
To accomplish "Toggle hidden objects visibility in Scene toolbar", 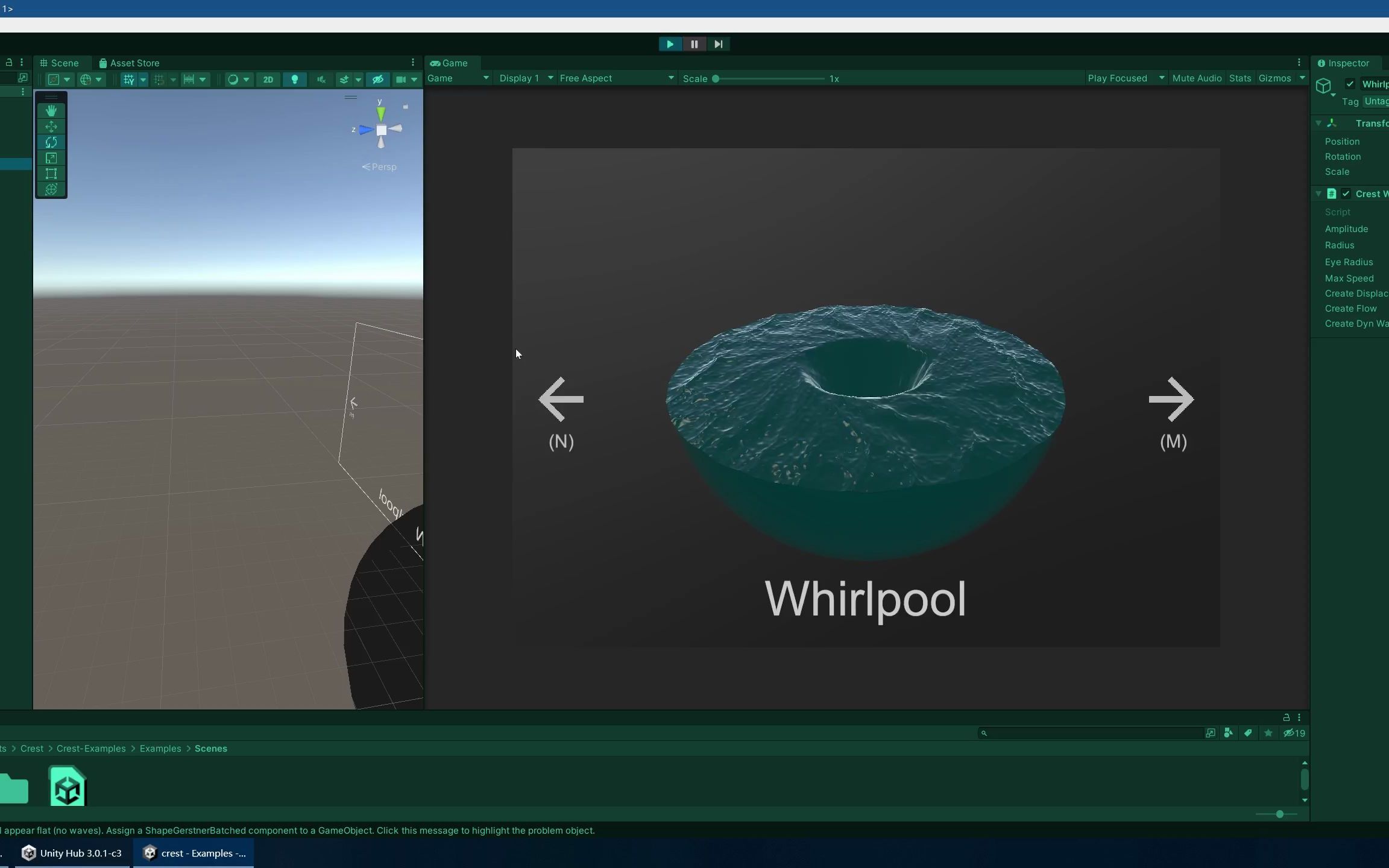I will tap(378, 80).
